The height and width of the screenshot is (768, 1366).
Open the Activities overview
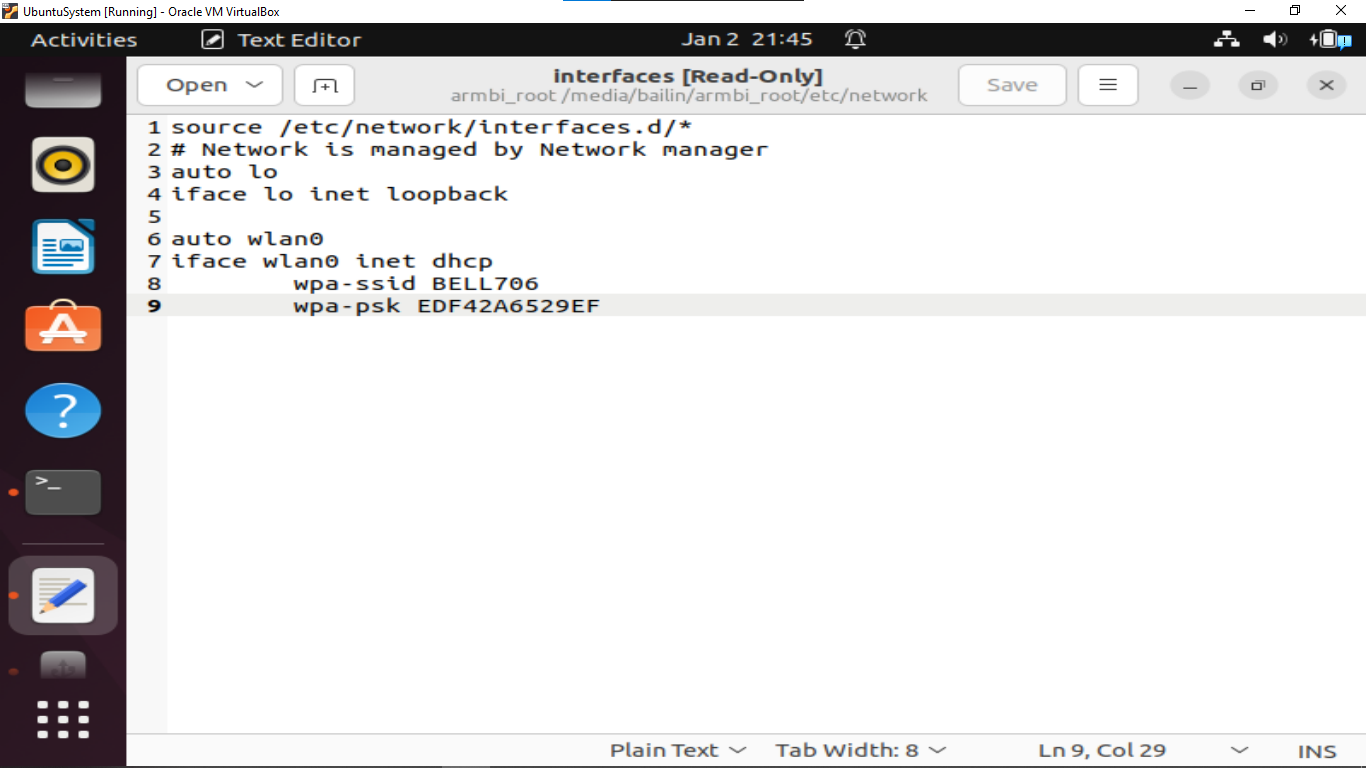[84, 40]
